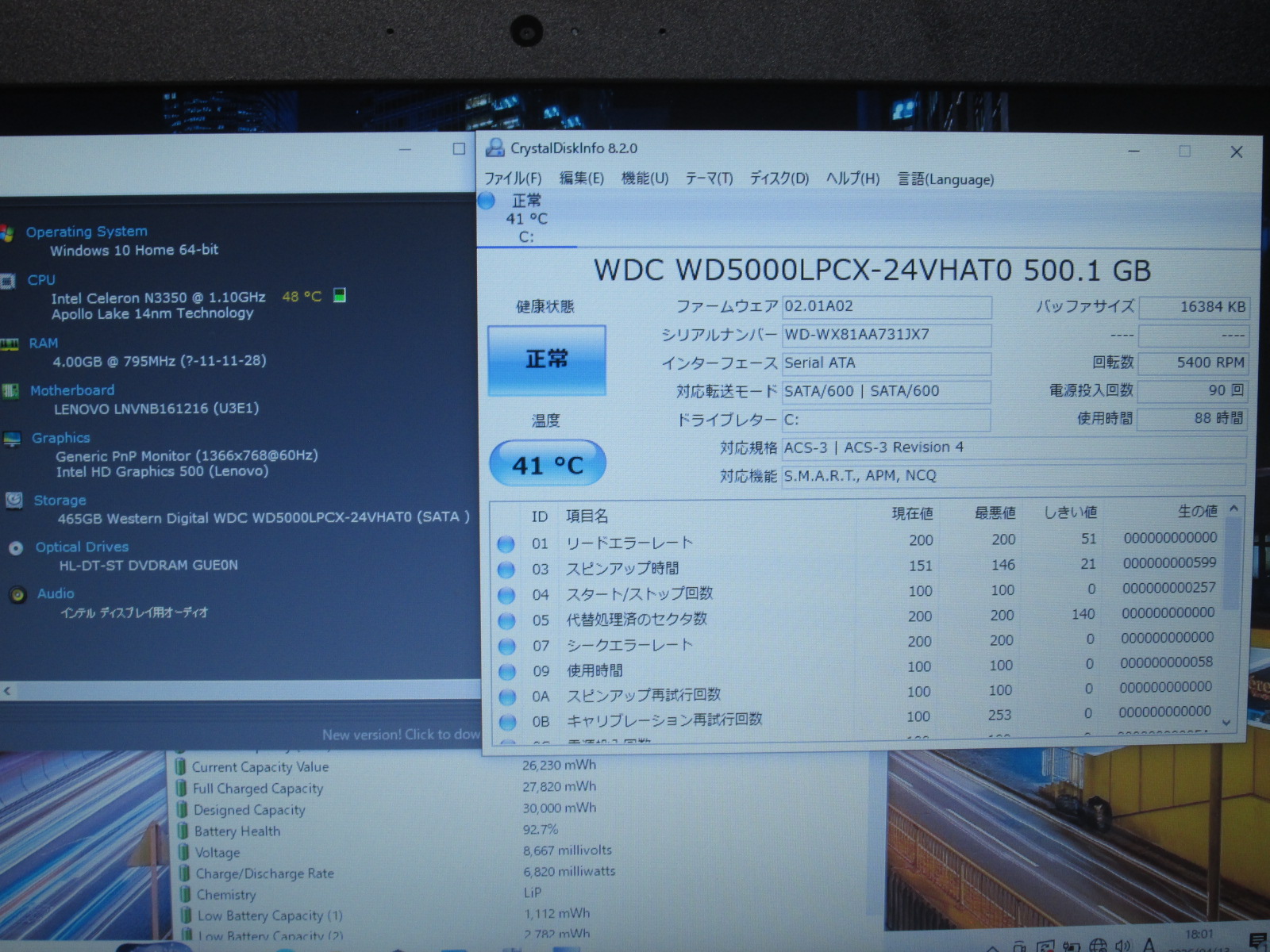Open the 編集(E) menu
The width and height of the screenshot is (1270, 952).
pyautogui.click(x=581, y=178)
